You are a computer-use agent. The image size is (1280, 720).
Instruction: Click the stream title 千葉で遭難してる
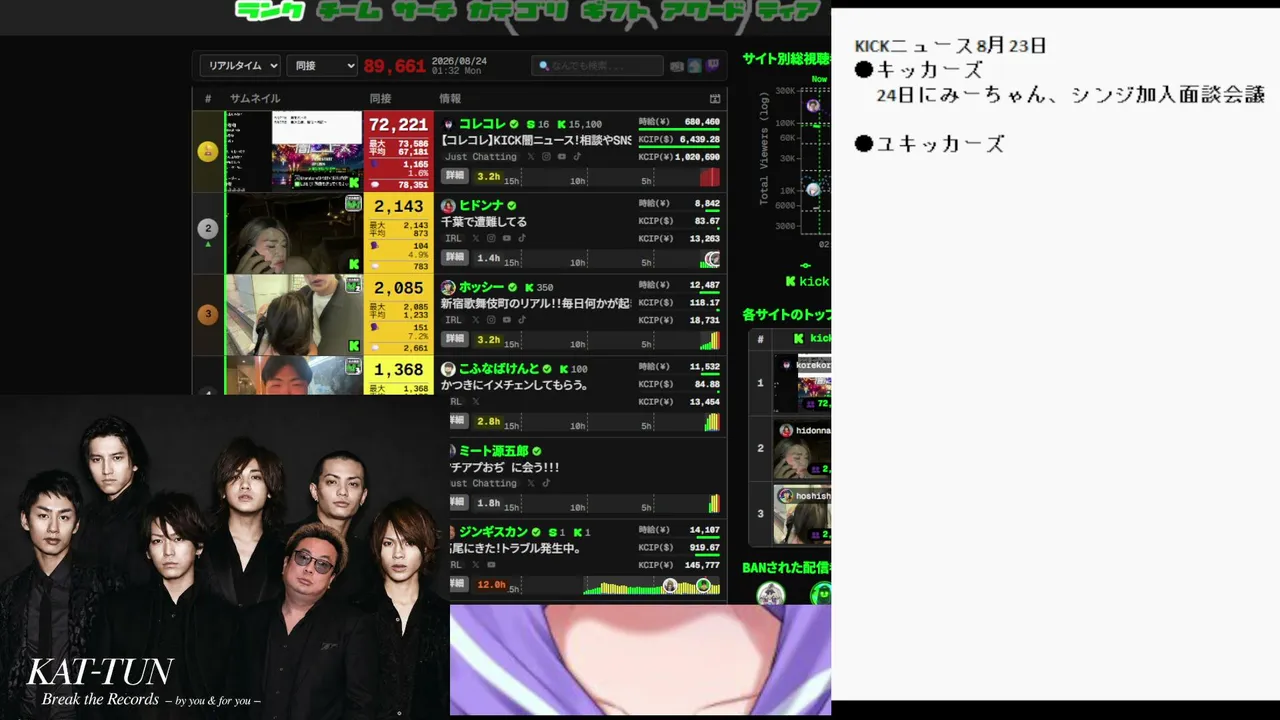click(x=484, y=222)
